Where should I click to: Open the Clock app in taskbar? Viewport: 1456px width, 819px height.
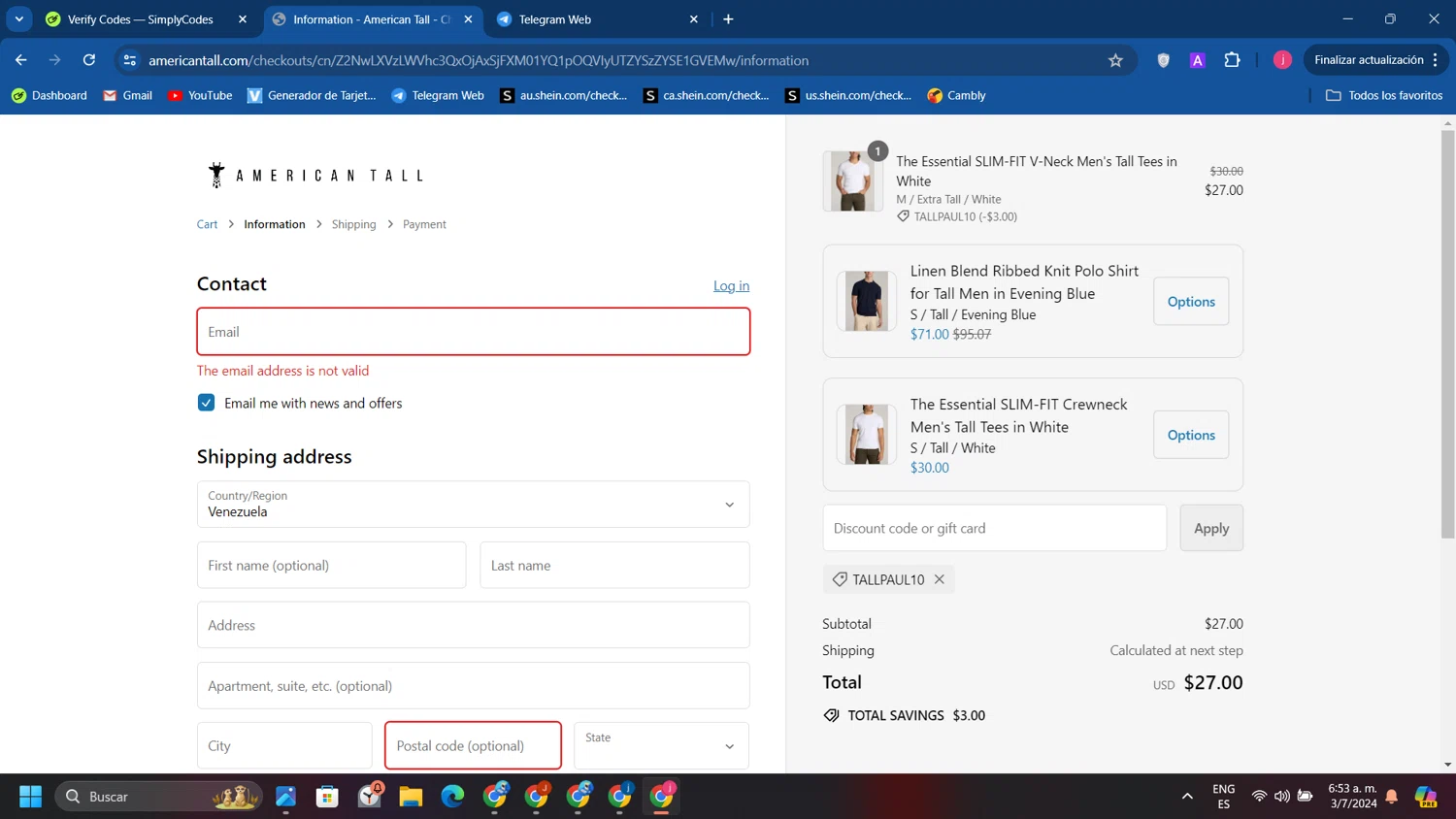(x=370, y=797)
